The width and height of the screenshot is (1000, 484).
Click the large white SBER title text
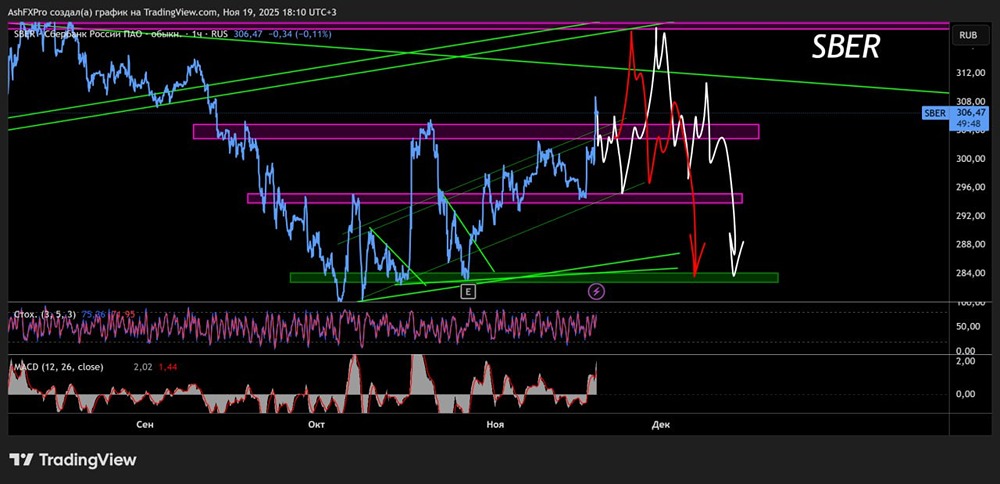[x=846, y=47]
